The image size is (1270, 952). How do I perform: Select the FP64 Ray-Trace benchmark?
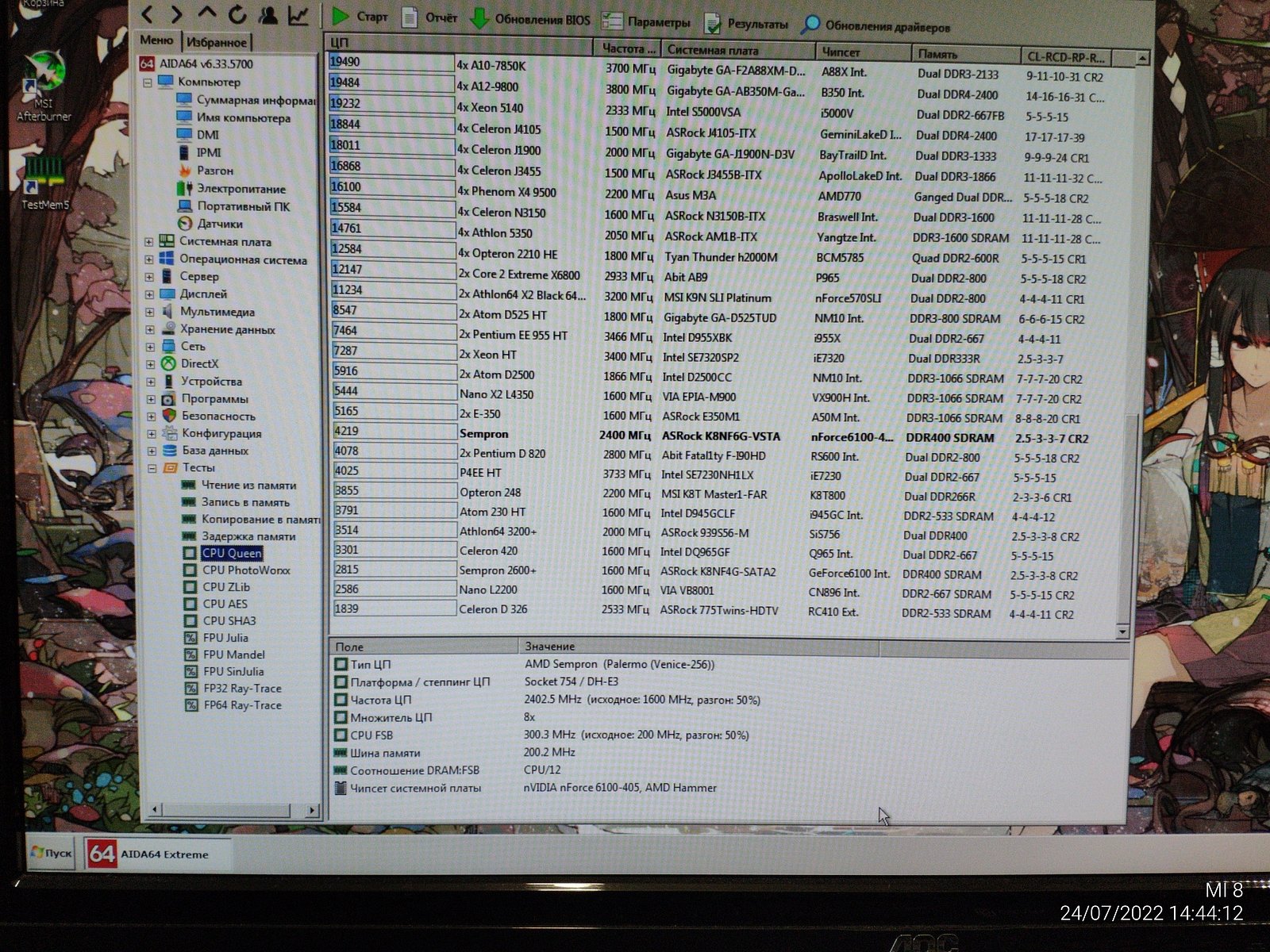tap(233, 704)
